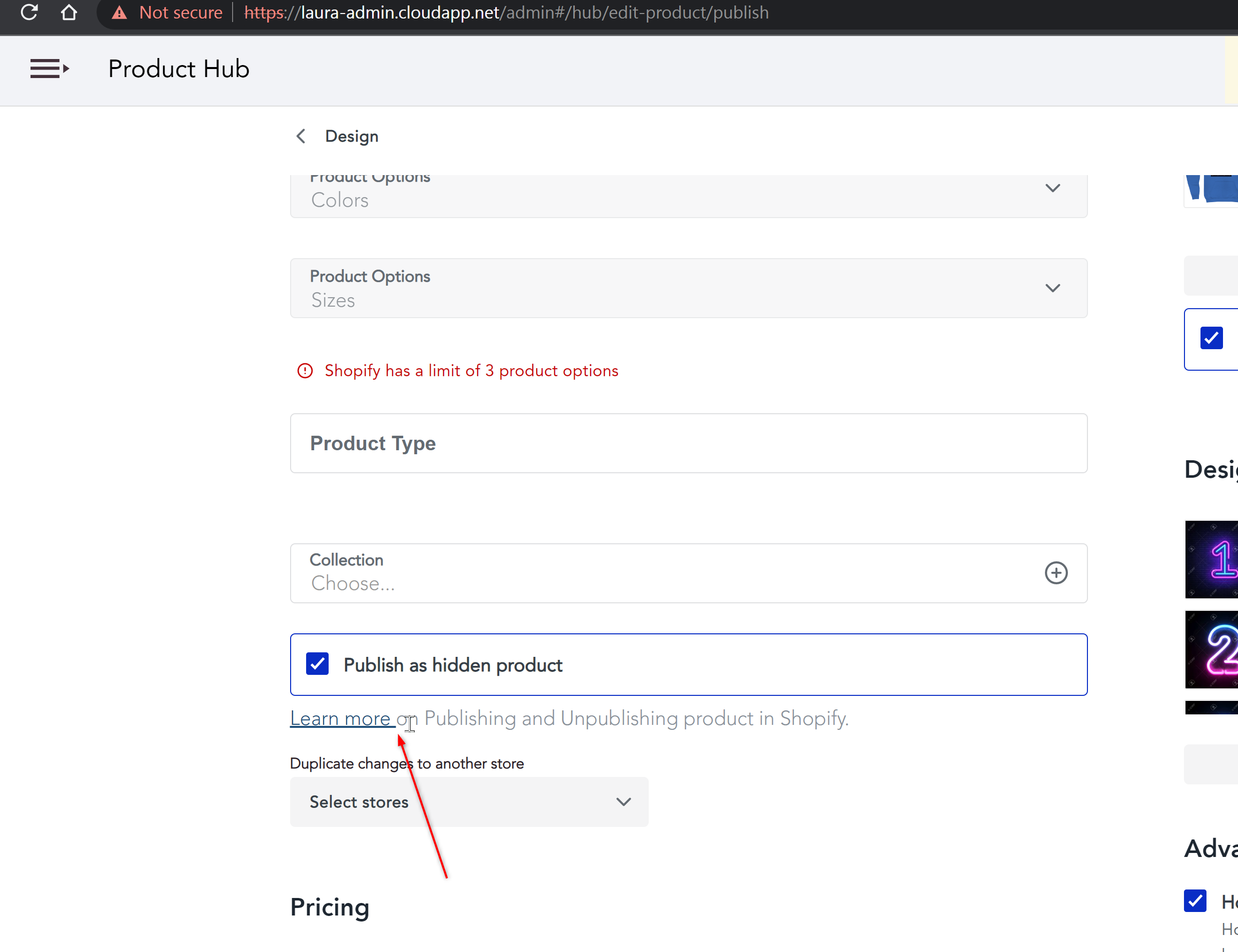The width and height of the screenshot is (1238, 952).
Task: Expand Product Options Colors dropdown
Action: coord(1052,189)
